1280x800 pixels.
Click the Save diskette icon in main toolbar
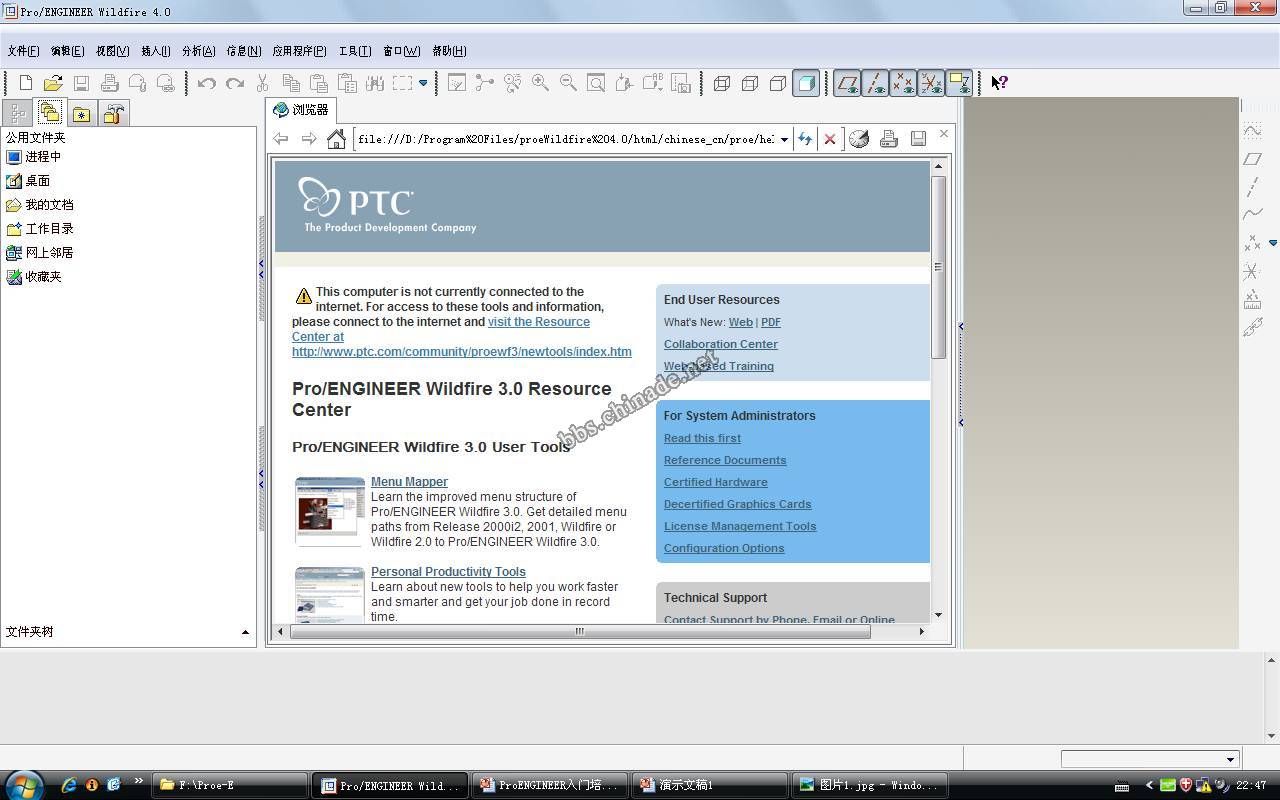coord(81,83)
